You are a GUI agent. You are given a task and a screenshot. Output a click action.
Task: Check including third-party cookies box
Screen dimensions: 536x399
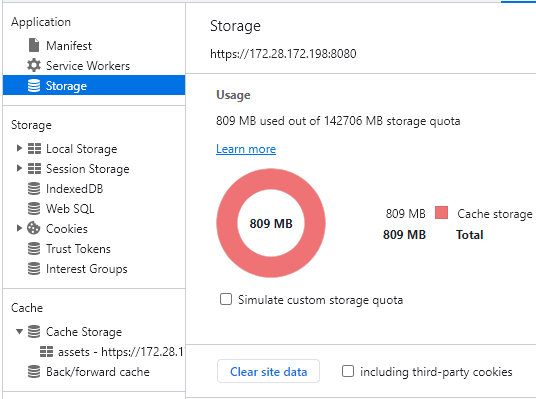click(x=348, y=371)
